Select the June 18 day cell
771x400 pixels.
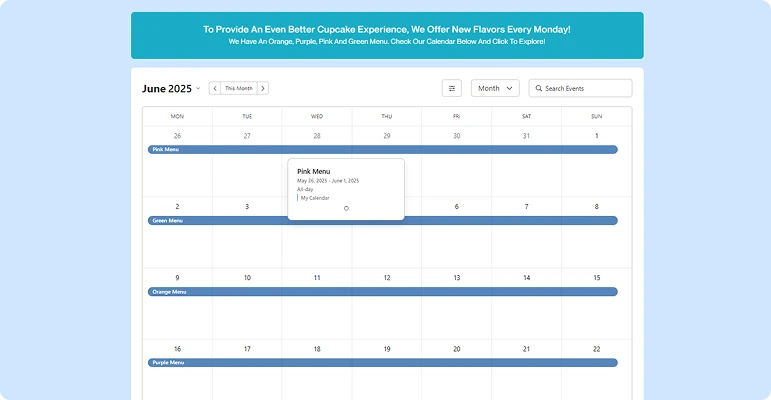pos(317,369)
